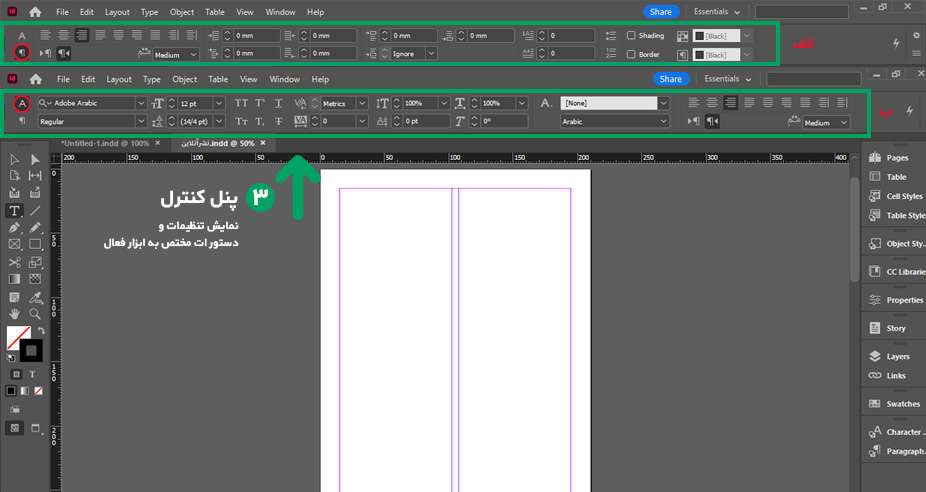
Task: Open the Swatches panel
Action: click(902, 404)
